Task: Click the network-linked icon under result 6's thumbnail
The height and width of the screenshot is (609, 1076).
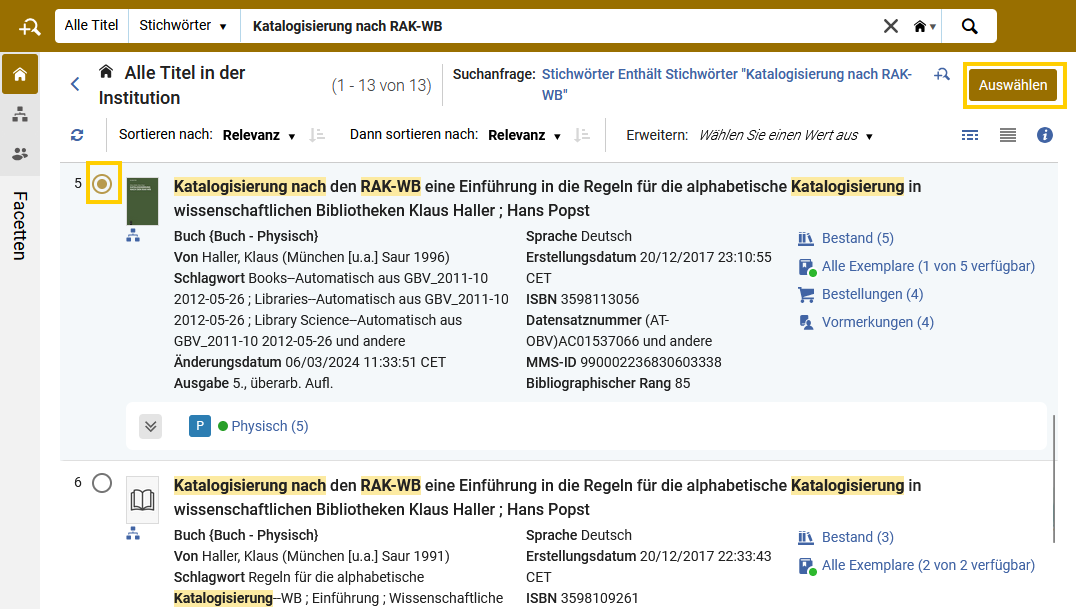Action: point(133,533)
